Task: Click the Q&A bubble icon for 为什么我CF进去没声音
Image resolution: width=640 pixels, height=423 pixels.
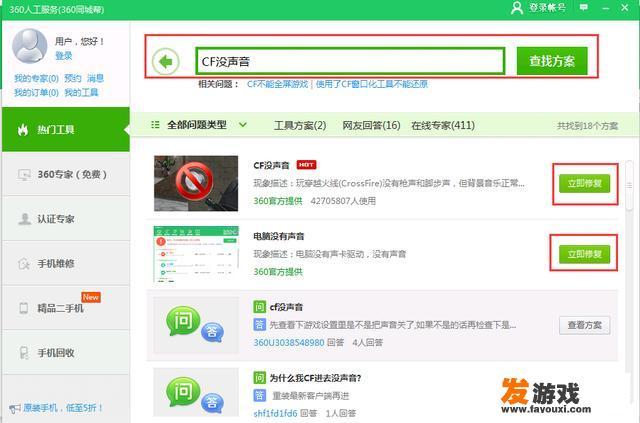Action: click(x=196, y=394)
